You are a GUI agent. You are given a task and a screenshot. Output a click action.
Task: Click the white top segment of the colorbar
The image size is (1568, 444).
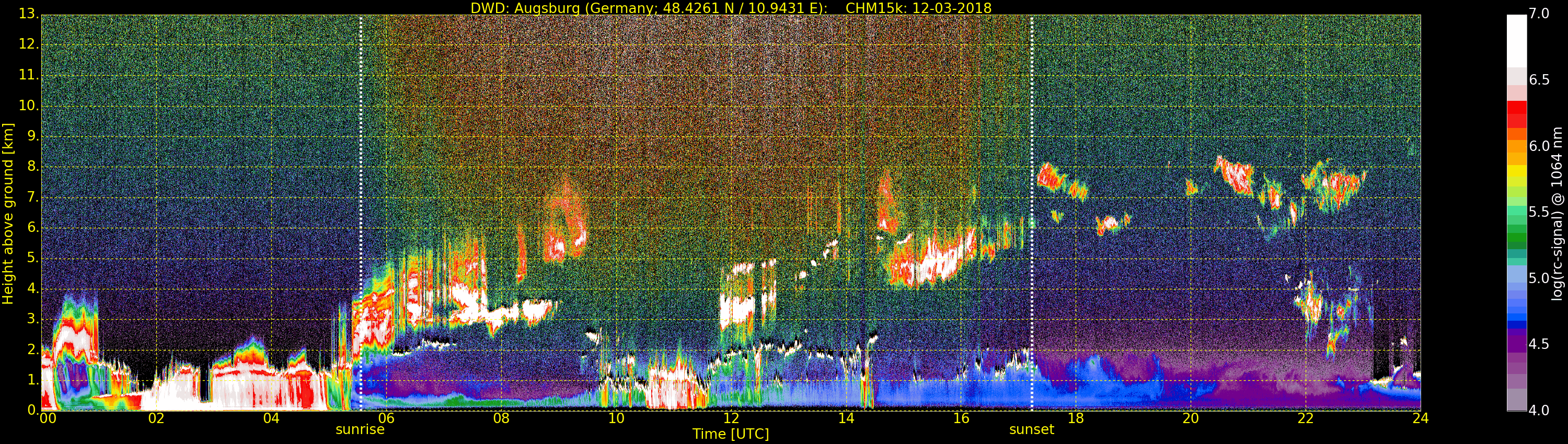(x=1516, y=41)
